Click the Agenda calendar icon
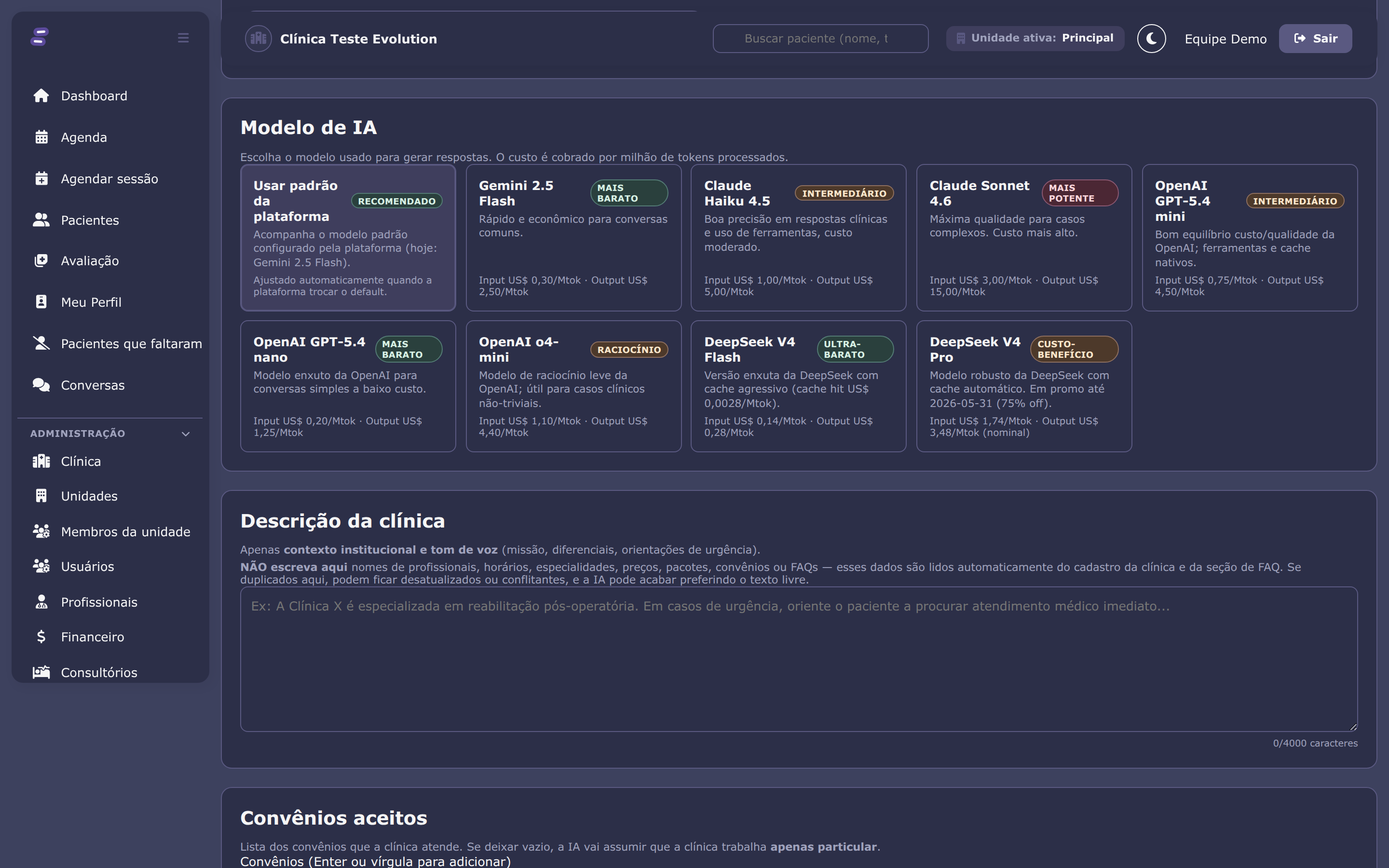 pyautogui.click(x=41, y=137)
